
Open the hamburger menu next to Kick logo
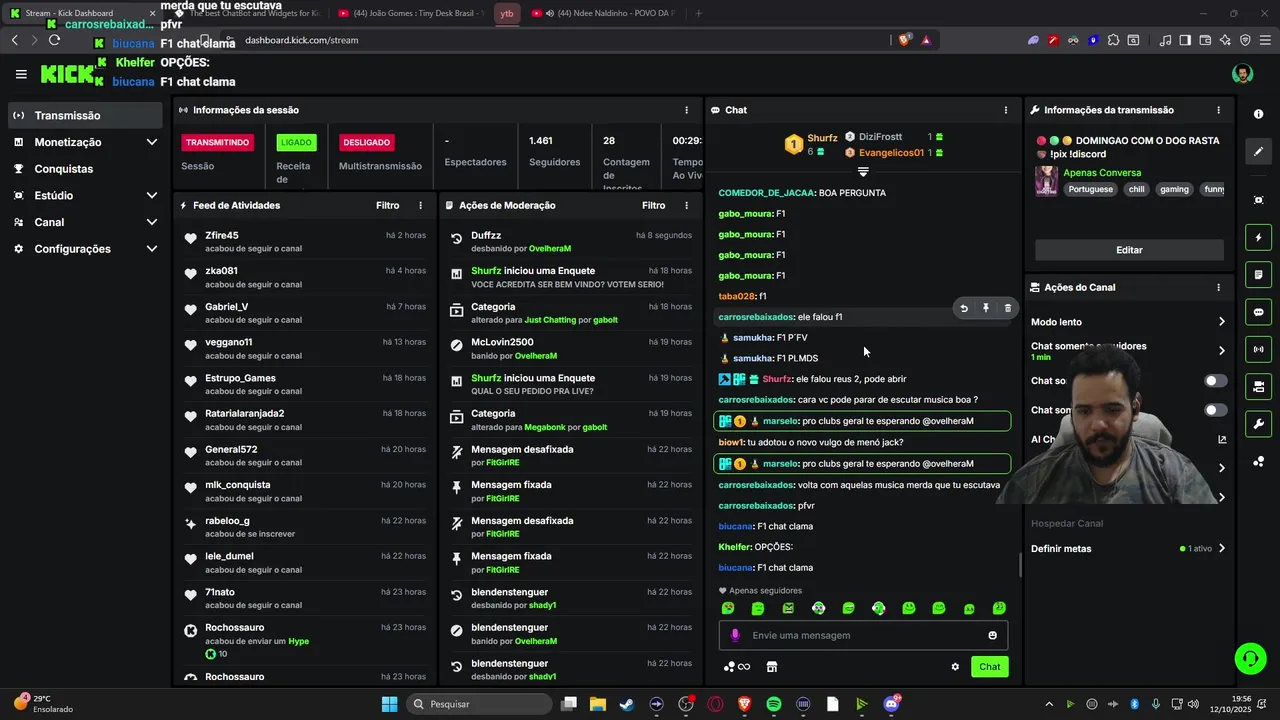pyautogui.click(x=21, y=74)
